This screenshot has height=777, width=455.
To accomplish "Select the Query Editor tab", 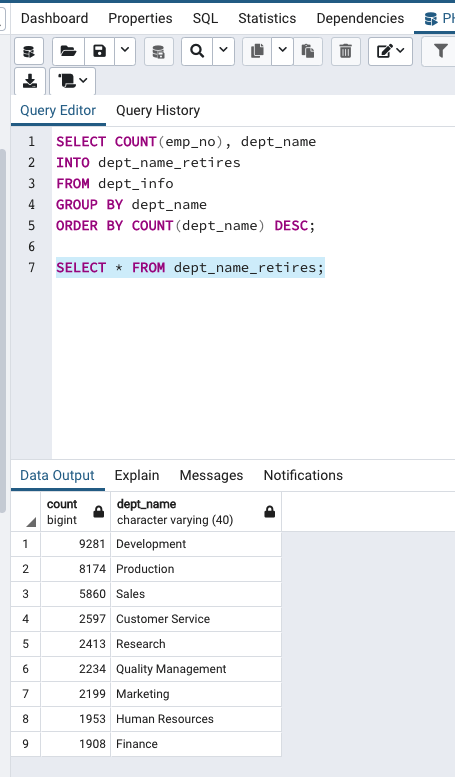I will [58, 111].
